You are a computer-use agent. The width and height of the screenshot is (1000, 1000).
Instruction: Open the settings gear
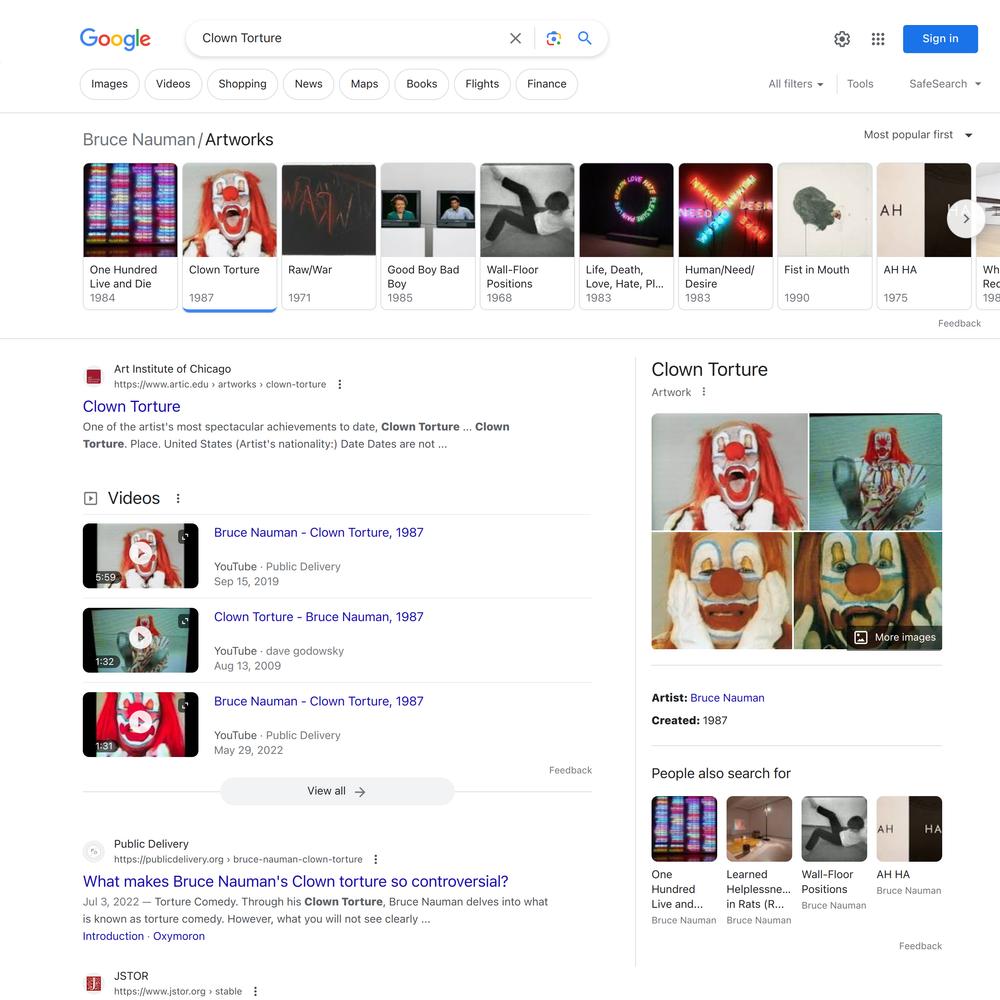tap(842, 39)
